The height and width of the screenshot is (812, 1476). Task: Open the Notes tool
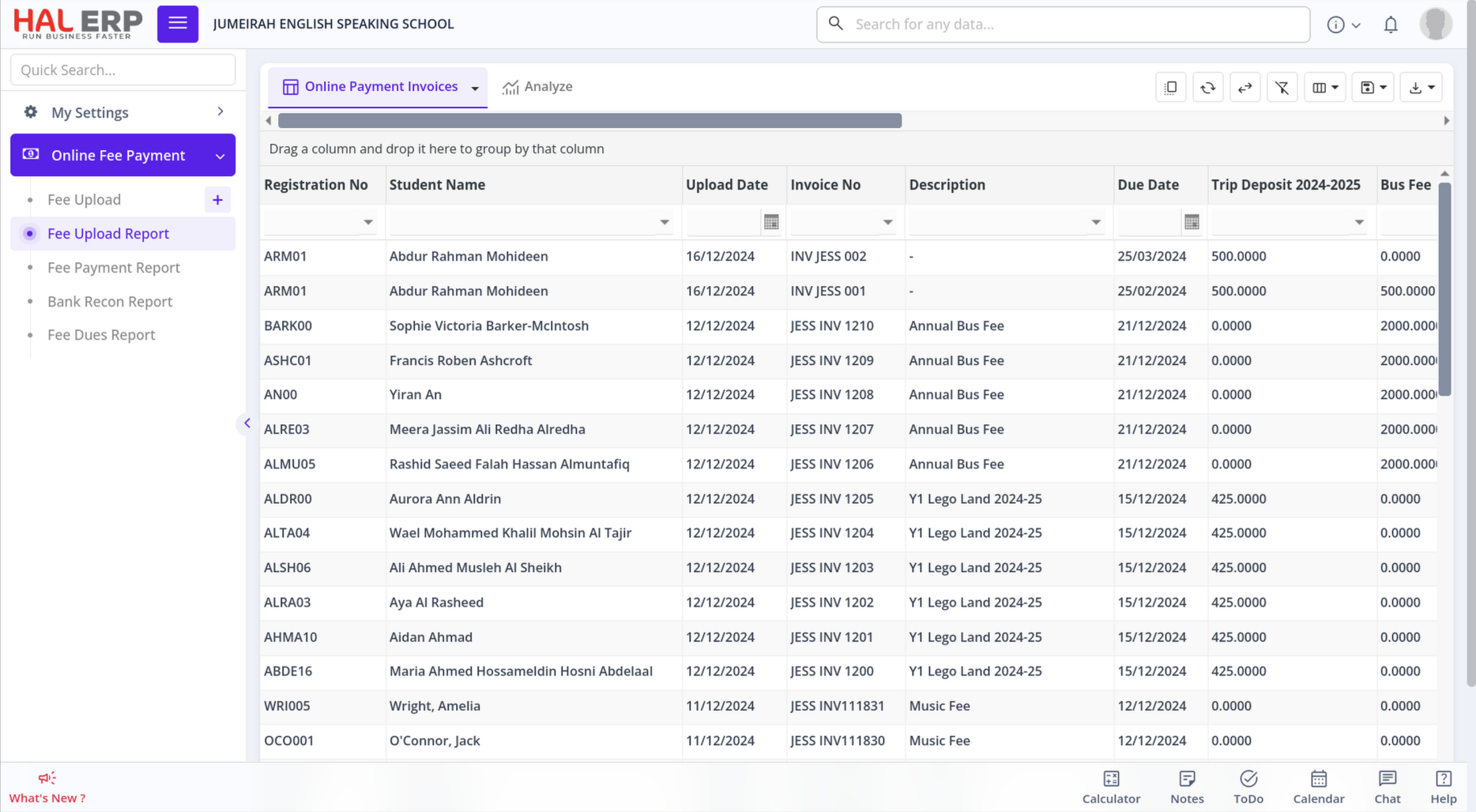1187,788
